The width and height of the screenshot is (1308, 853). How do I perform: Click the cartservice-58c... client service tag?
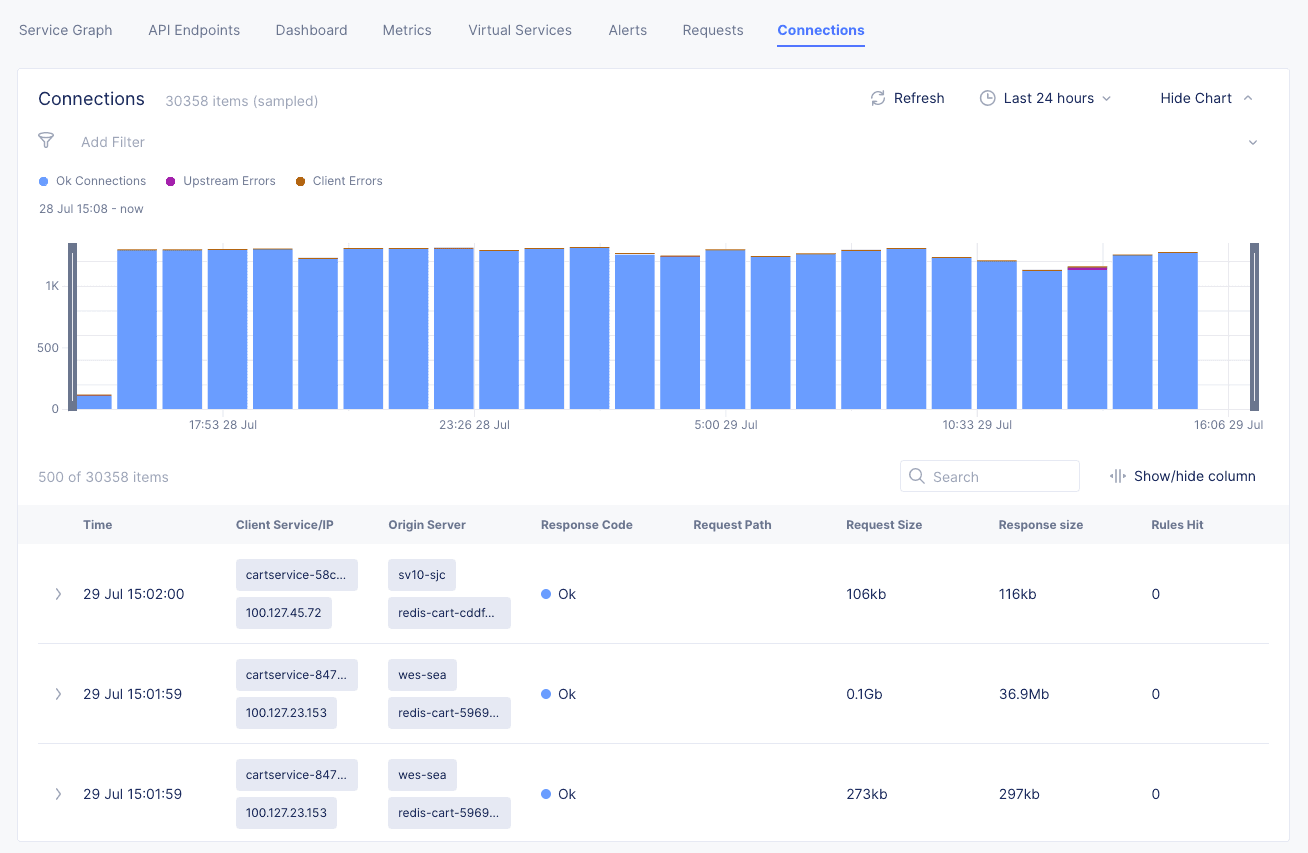tap(296, 575)
